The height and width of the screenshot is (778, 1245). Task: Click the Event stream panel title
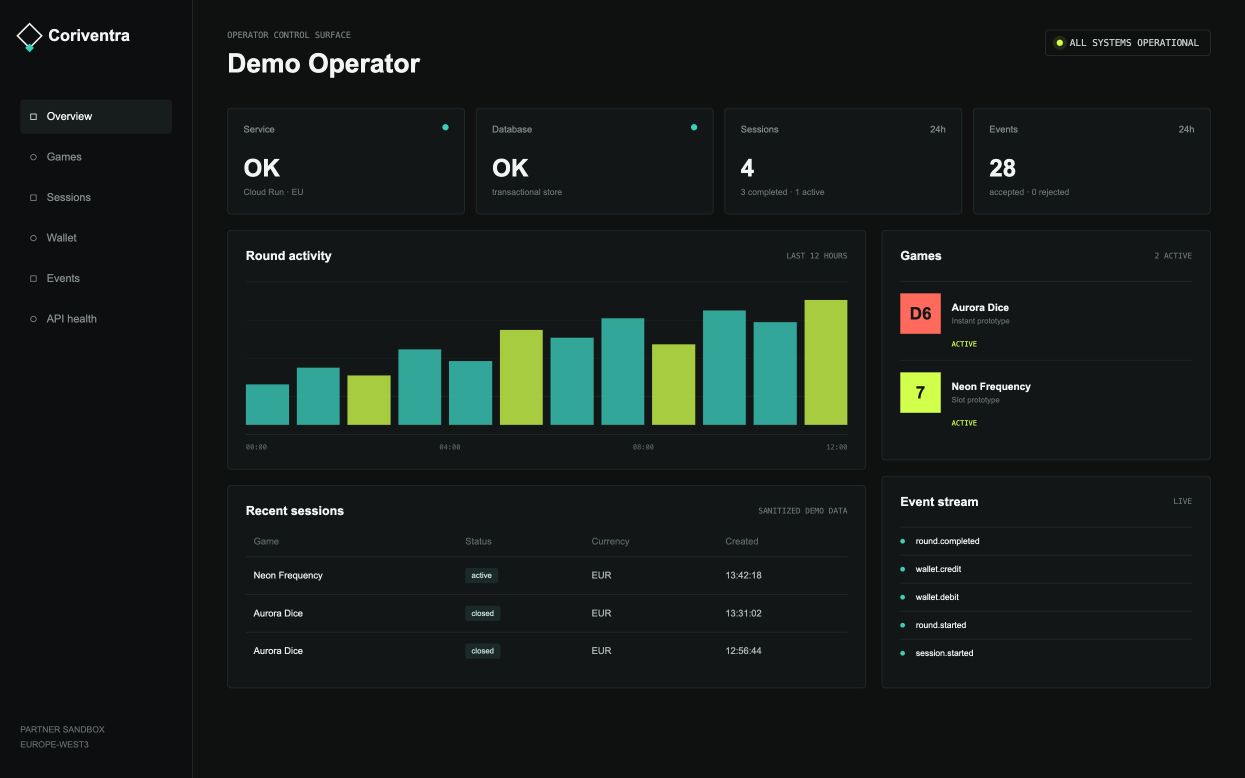(939, 502)
